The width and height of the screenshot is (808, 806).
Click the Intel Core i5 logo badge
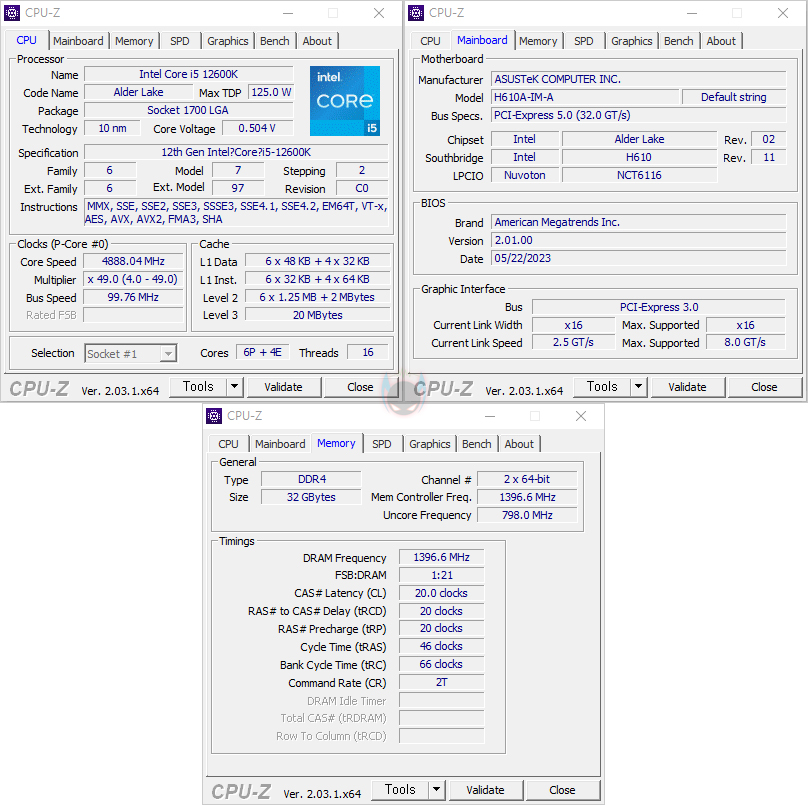(345, 101)
